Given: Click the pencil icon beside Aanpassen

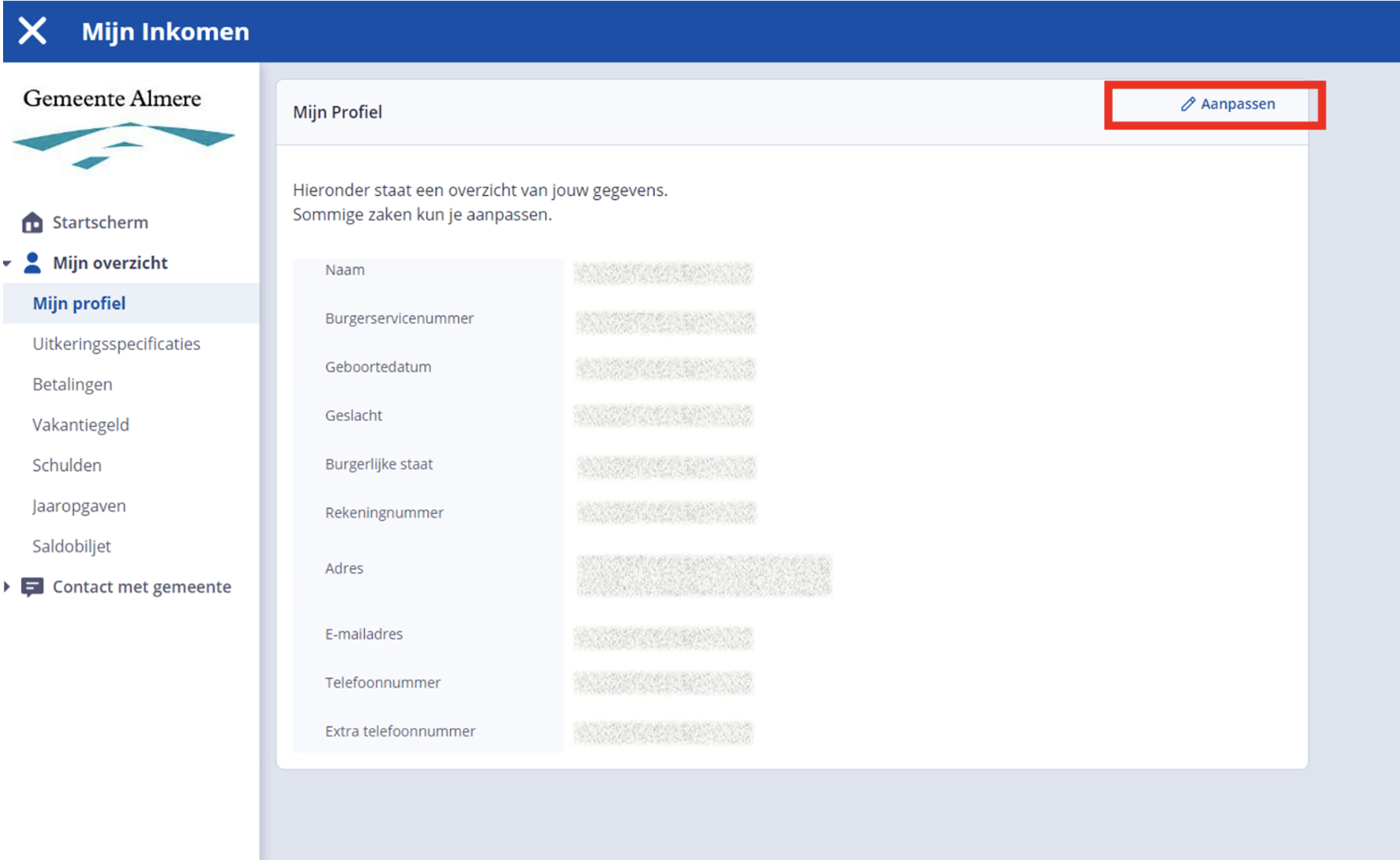Looking at the screenshot, I should point(1188,104).
